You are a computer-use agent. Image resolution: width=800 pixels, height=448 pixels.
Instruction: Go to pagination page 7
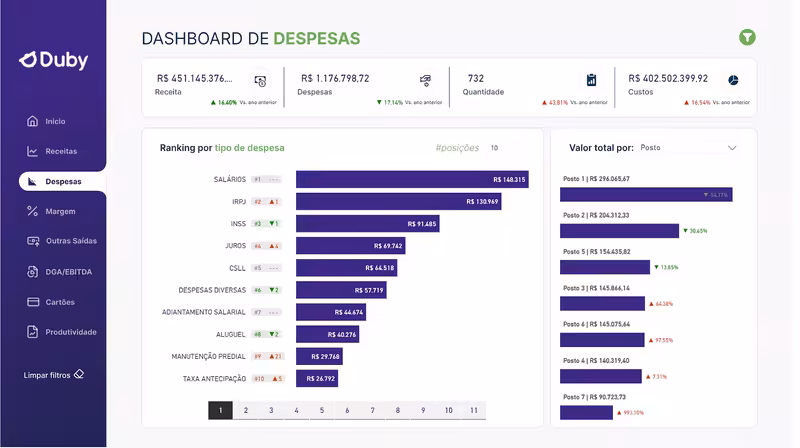coord(372,410)
